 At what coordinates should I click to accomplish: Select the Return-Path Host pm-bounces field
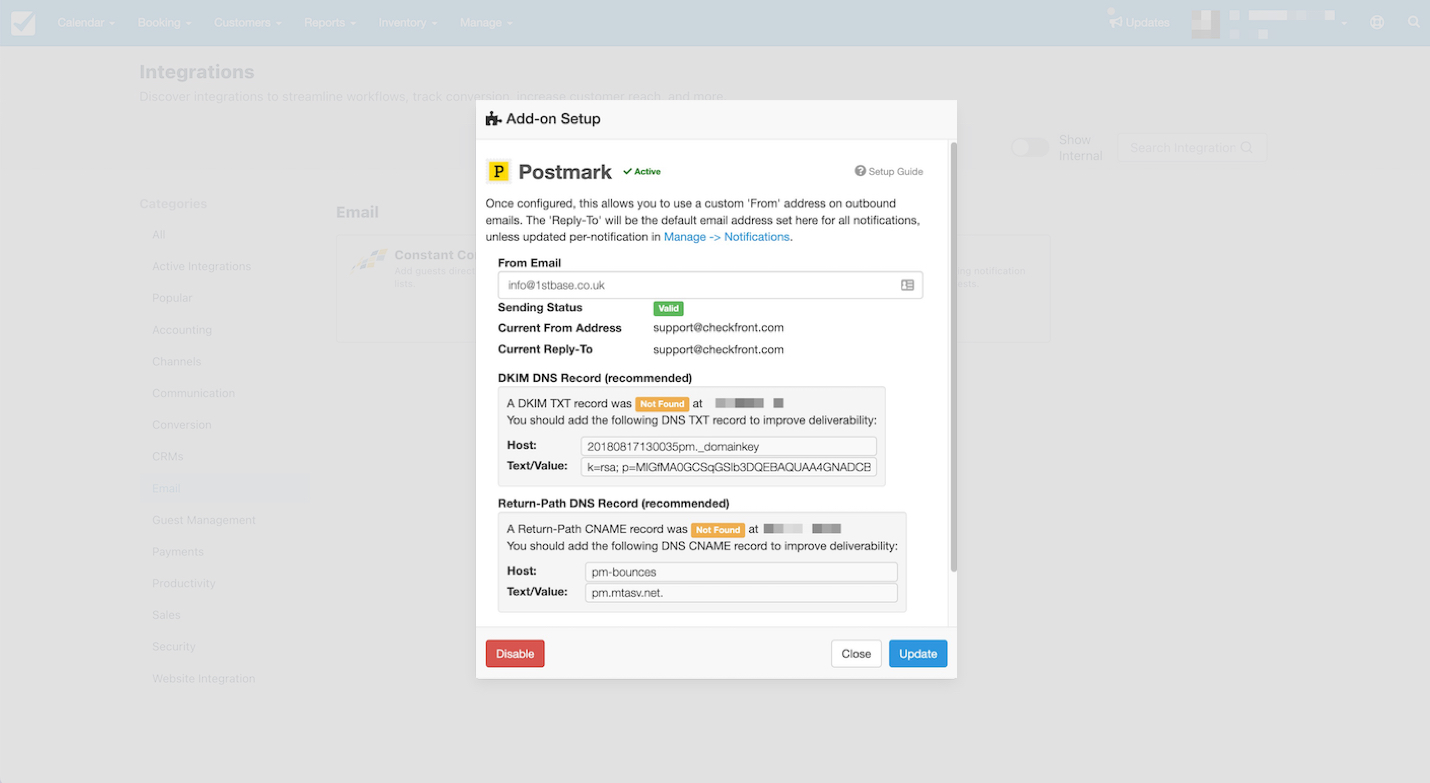point(741,572)
